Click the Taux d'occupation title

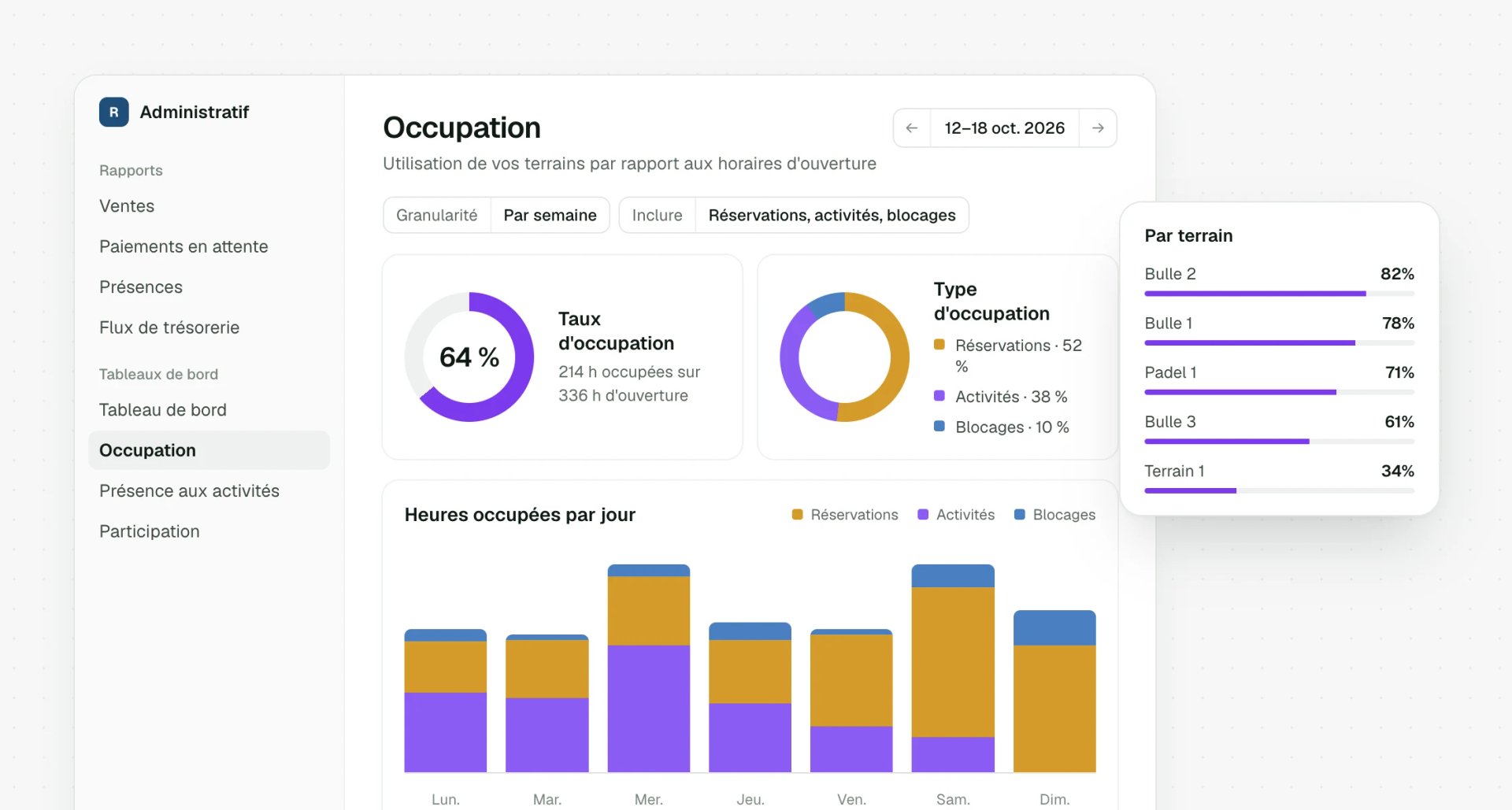click(x=616, y=331)
